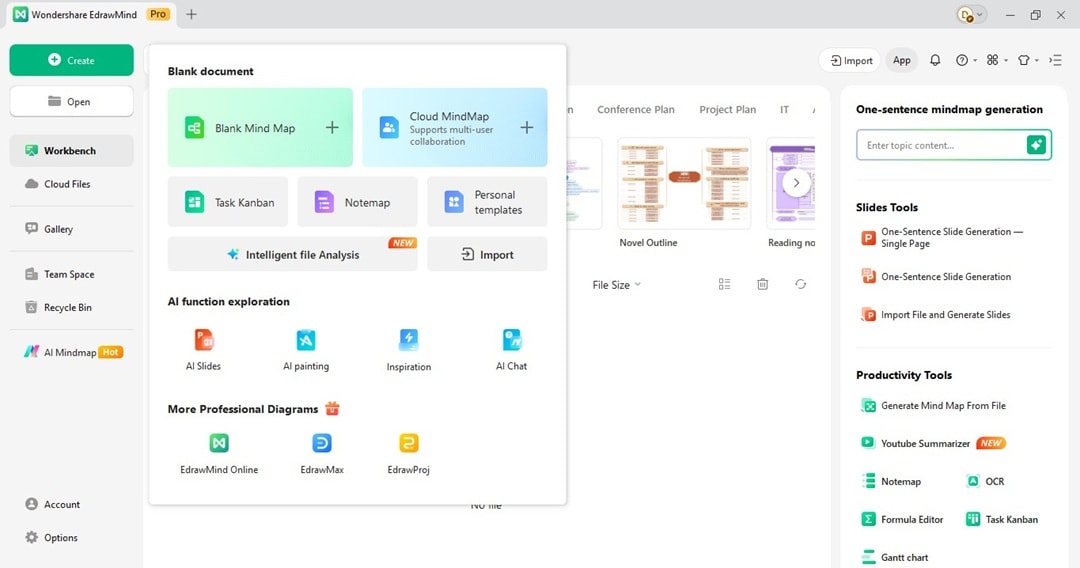Launch AI Mindmap from sidebar
This screenshot has width=1080, height=568.
point(72,352)
